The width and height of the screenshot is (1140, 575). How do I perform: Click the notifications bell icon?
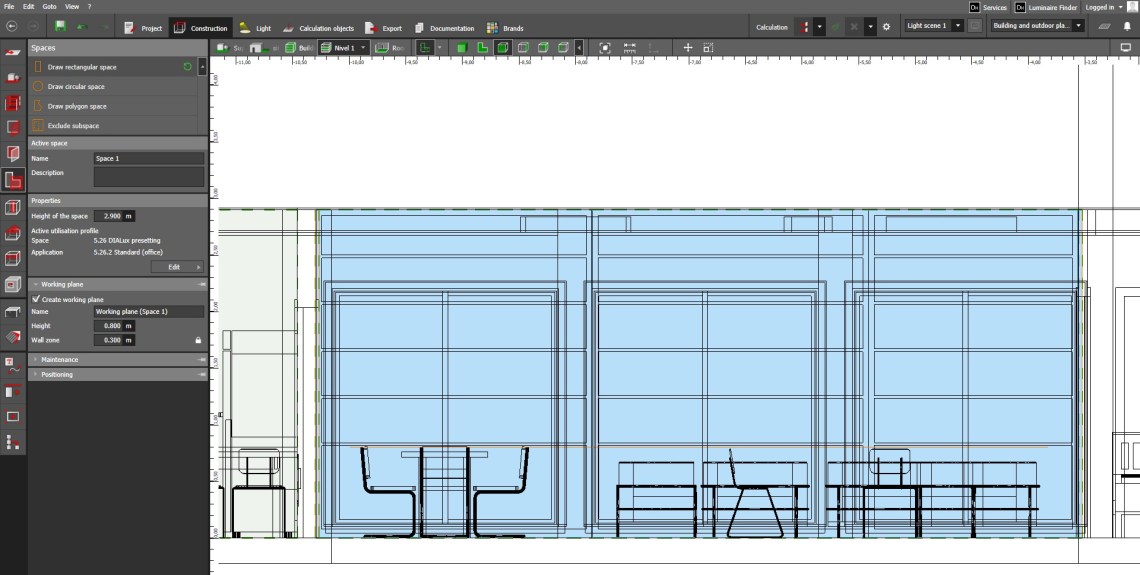click(1127, 26)
